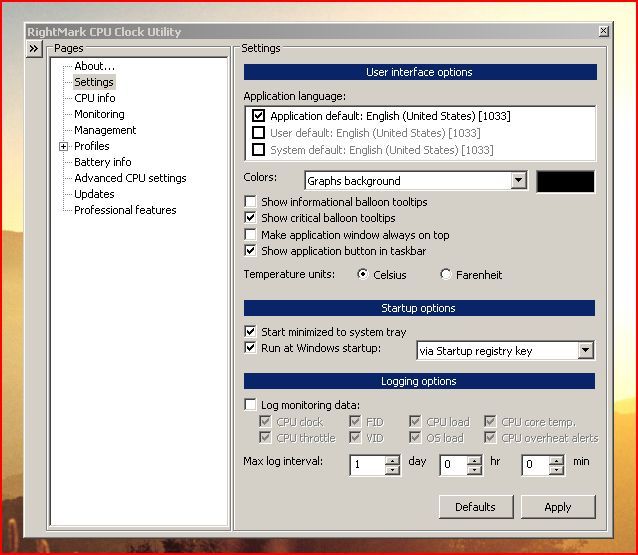Increase the min log interval value
Screen dimensions: 638x555
tap(556, 461)
